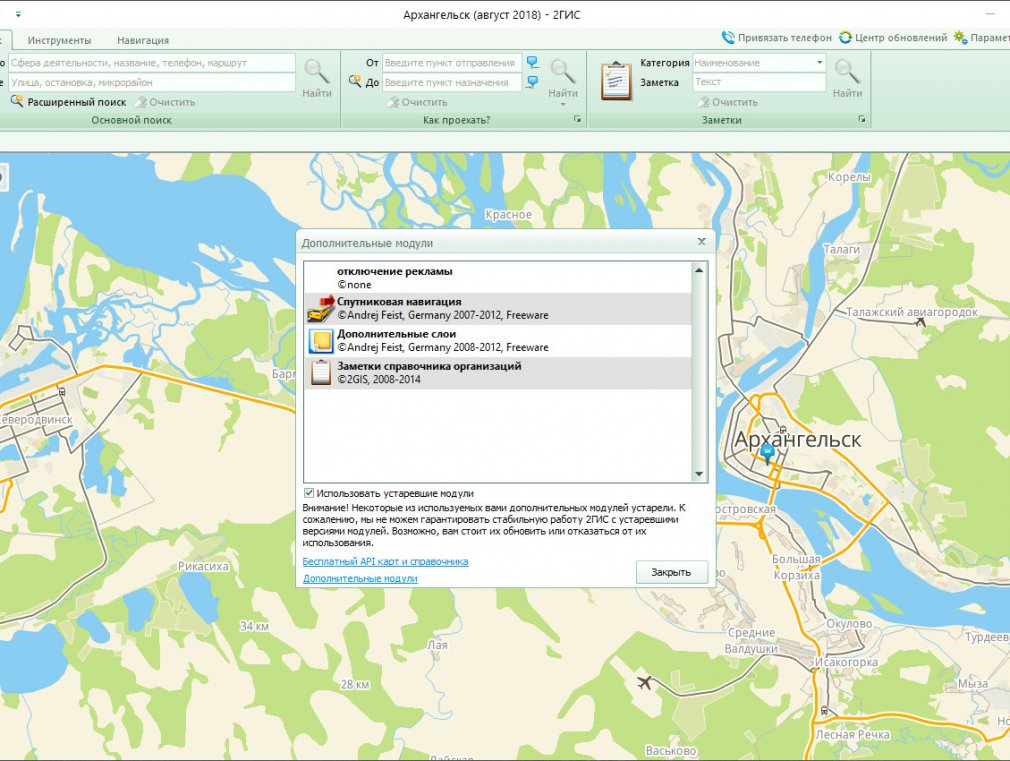The image size is (1010, 761).
Task: Click the Закрыть button in the dialog
Action: coord(671,572)
